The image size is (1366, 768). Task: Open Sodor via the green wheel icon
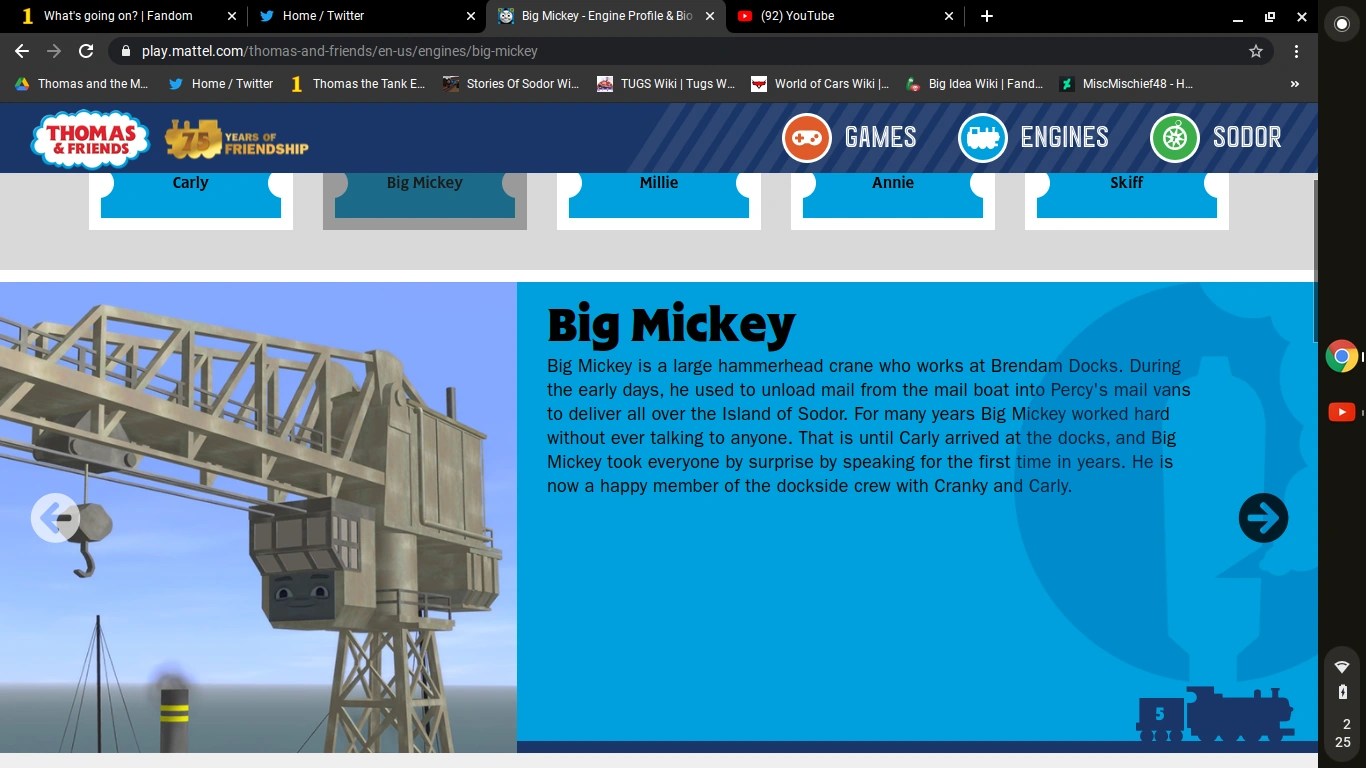(1175, 137)
